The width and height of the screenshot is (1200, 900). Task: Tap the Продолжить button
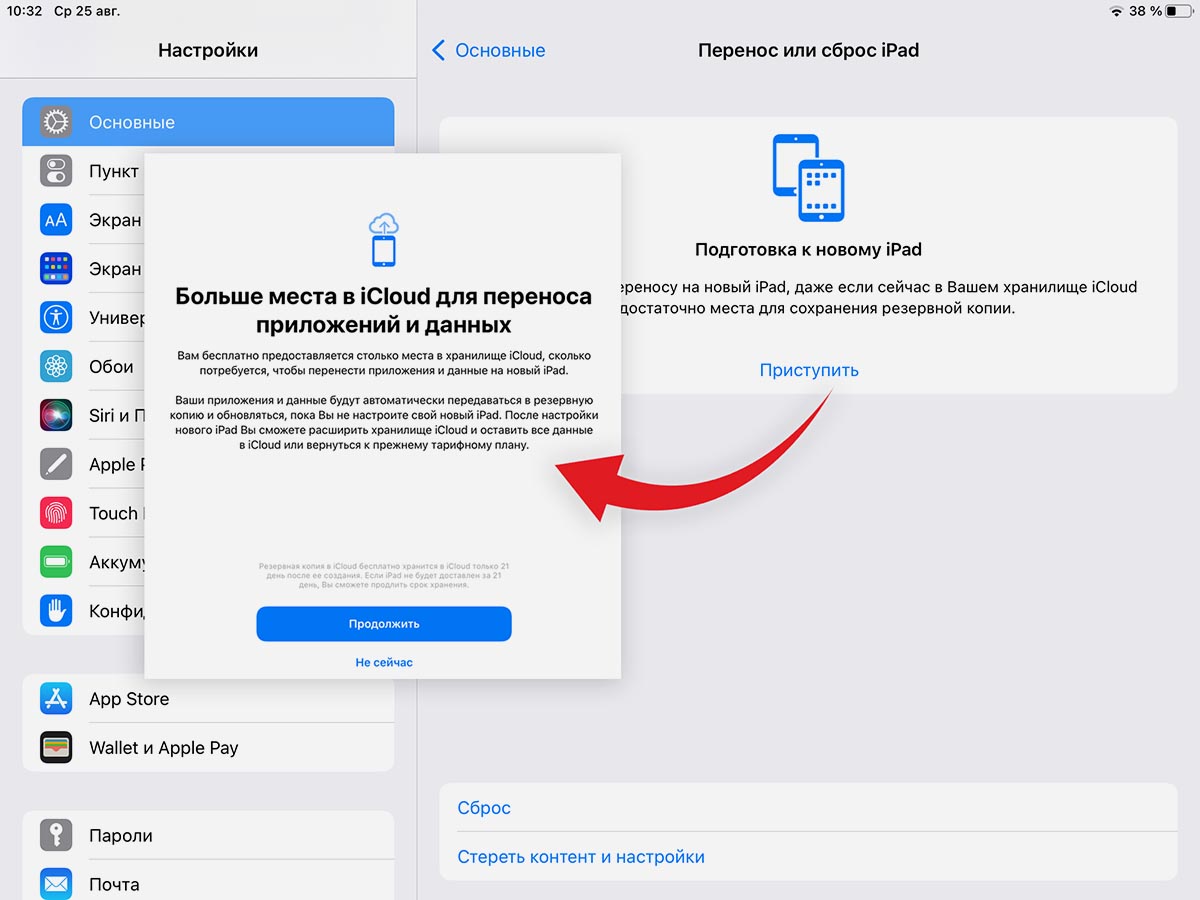384,624
